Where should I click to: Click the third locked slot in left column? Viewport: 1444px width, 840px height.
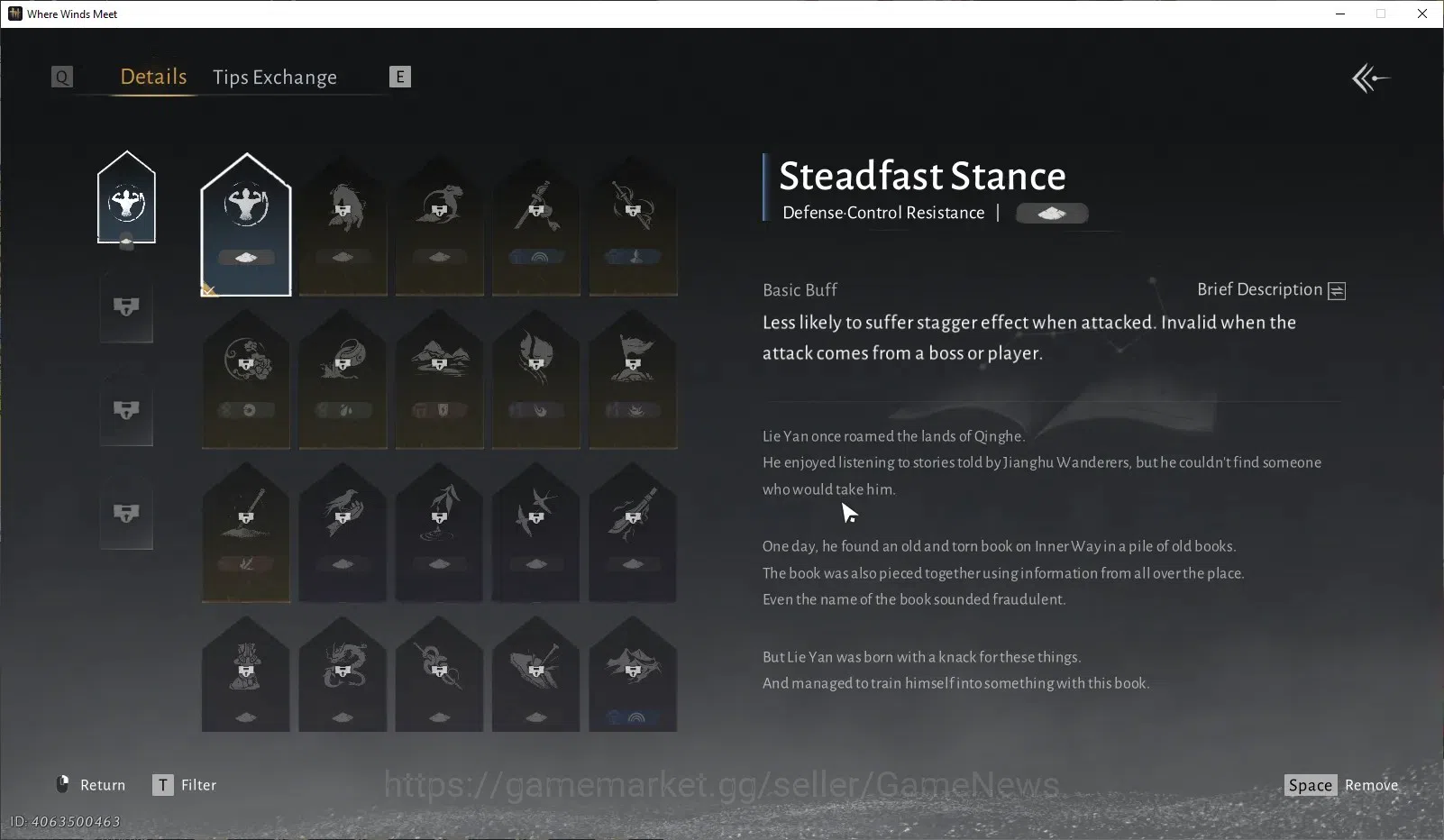[126, 409]
